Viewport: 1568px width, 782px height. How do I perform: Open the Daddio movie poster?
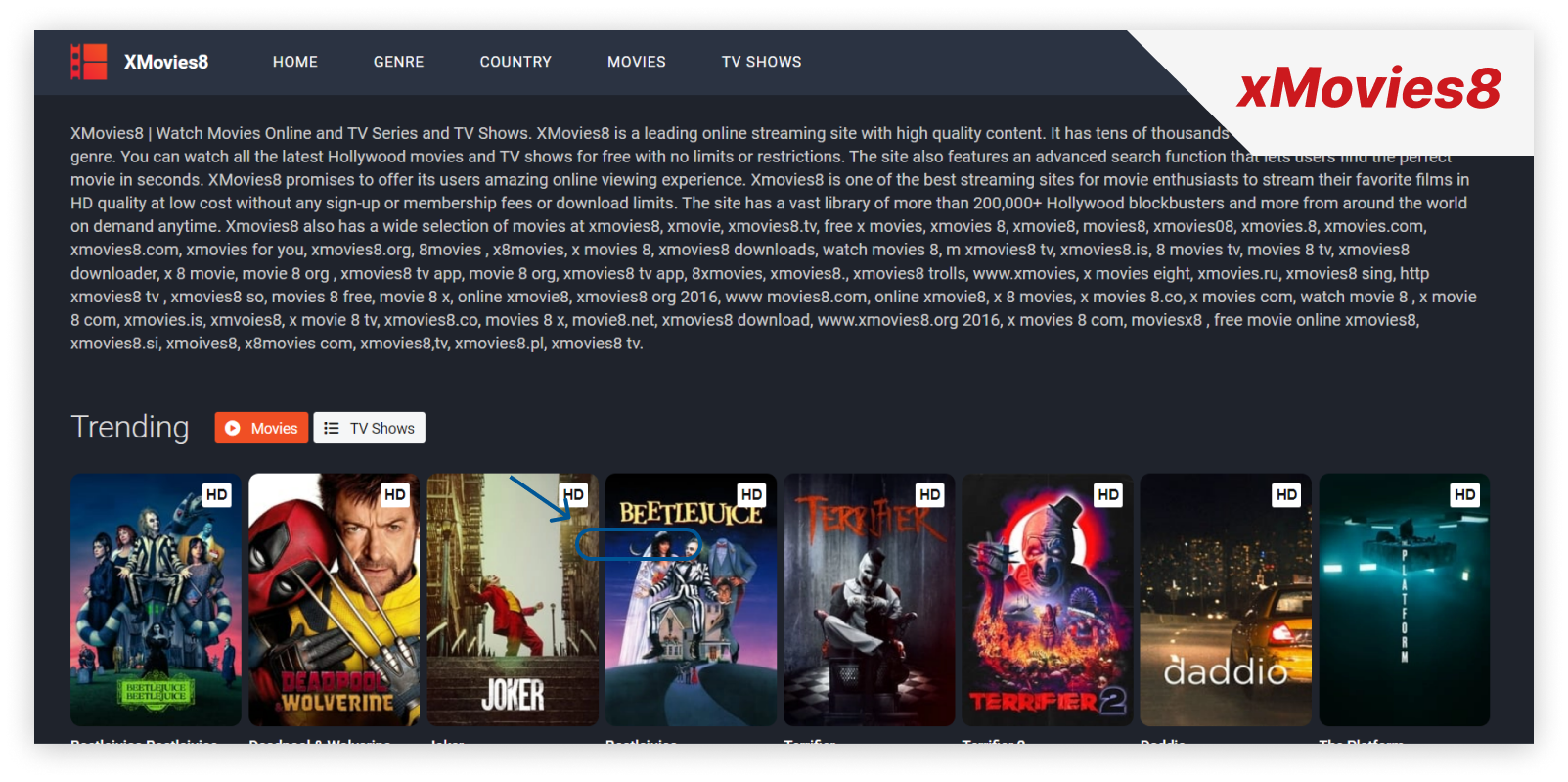(1226, 600)
